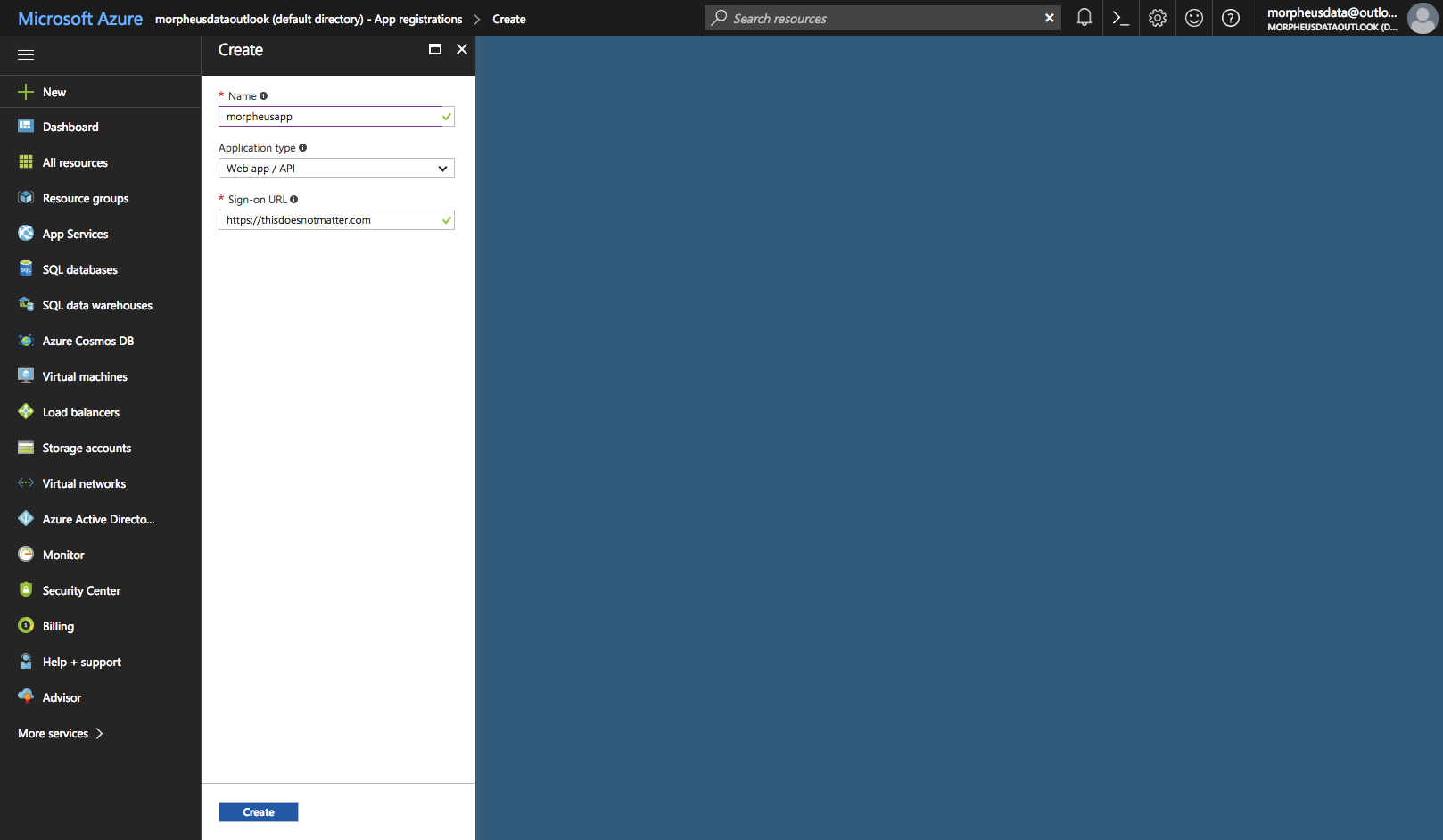Show Name field info tooltip icon
Viewport: 1443px width, 840px height.
click(263, 96)
